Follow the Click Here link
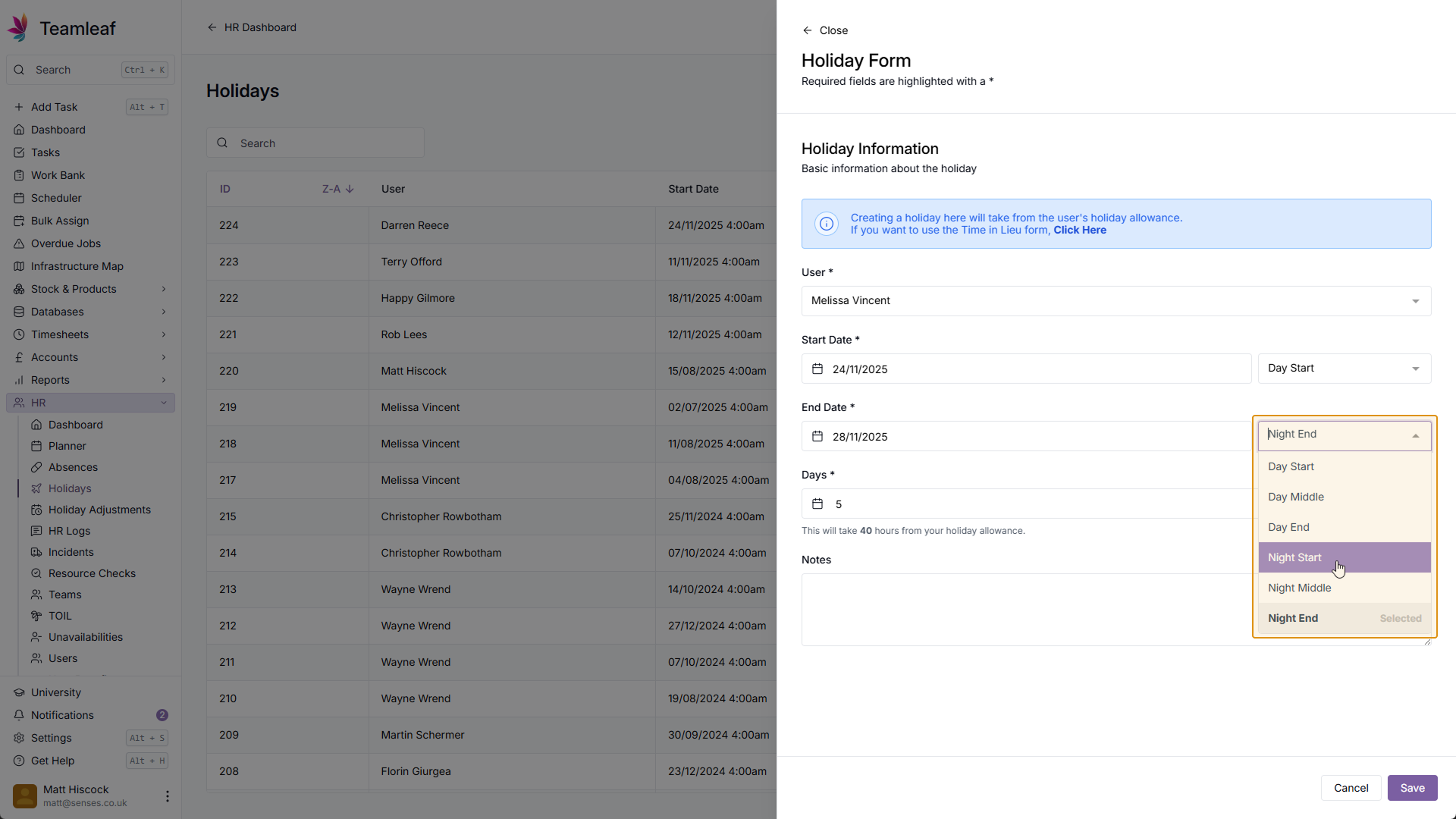 [x=1079, y=231]
